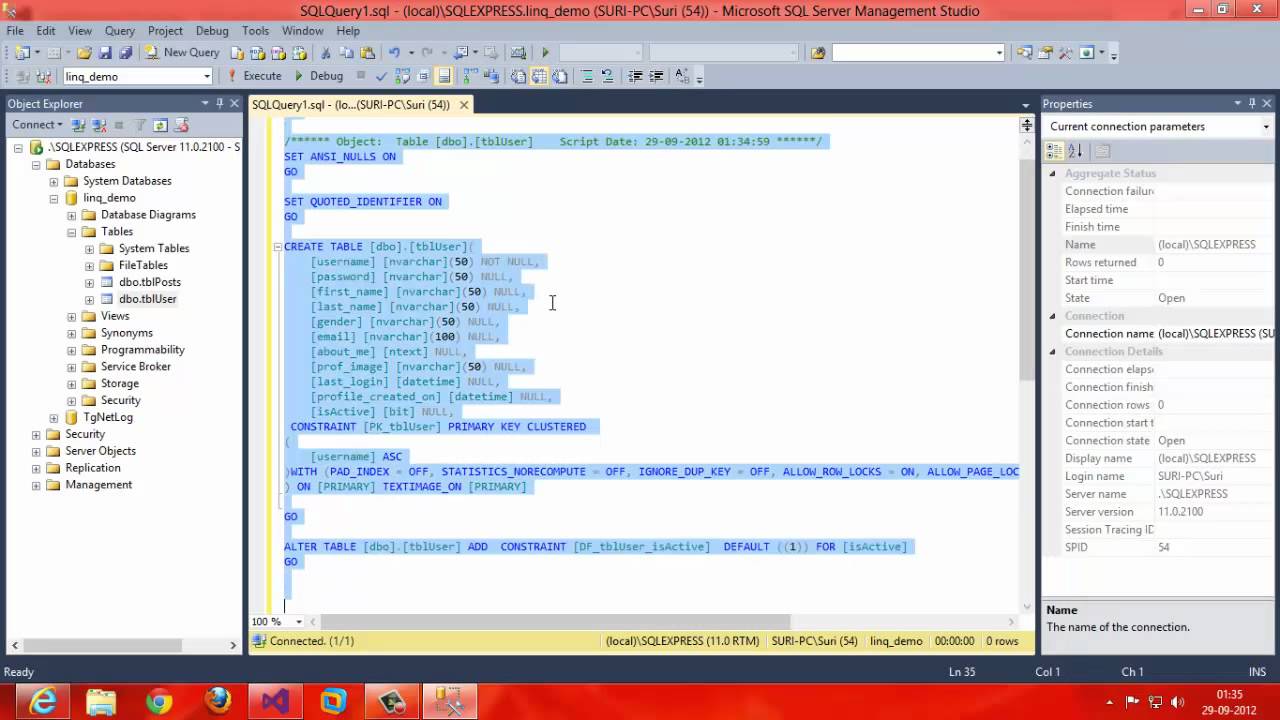1280x720 pixels.
Task: Collapse the Tables tree node
Action: click(x=72, y=232)
